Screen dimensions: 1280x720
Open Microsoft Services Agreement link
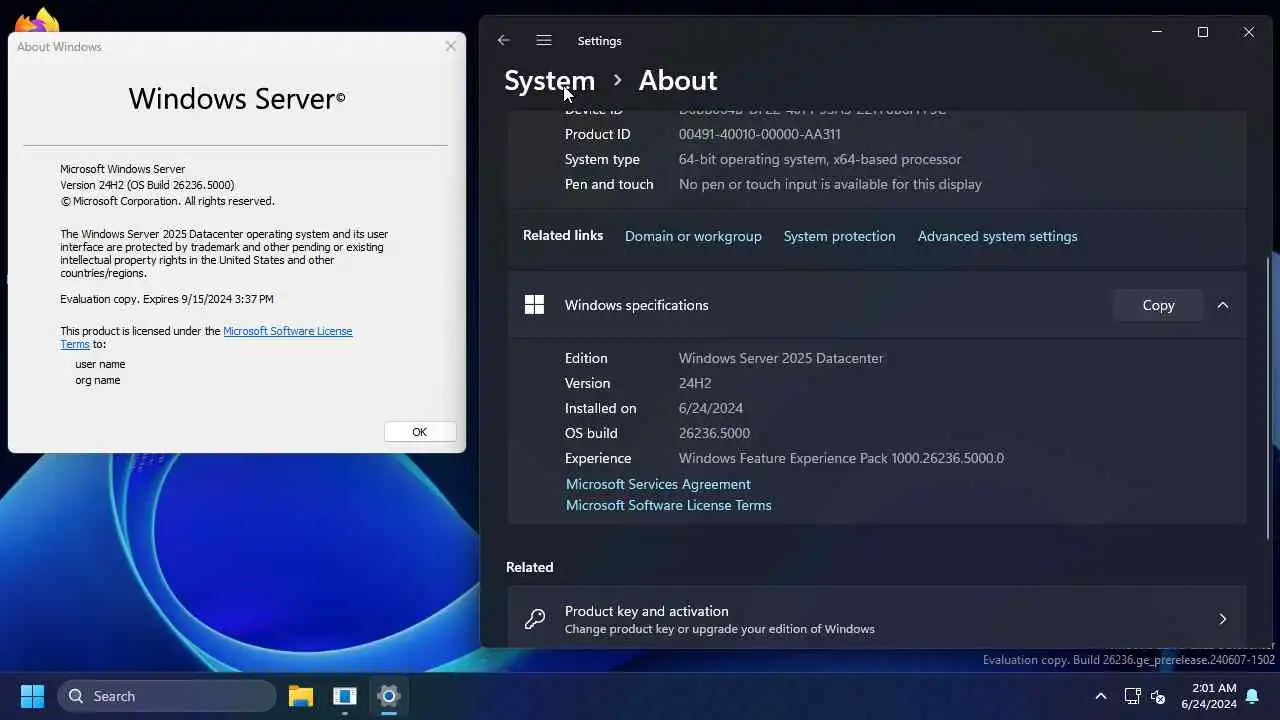click(658, 484)
